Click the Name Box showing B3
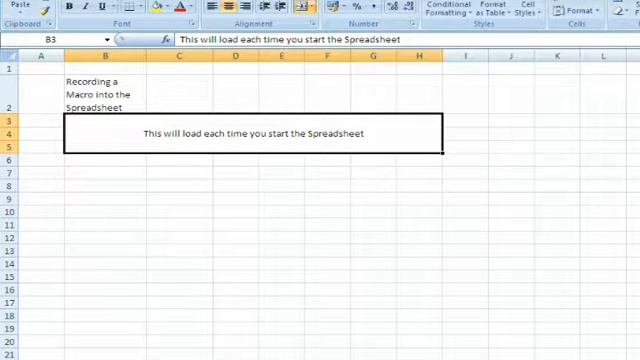The width and height of the screenshot is (640, 360). pos(51,40)
